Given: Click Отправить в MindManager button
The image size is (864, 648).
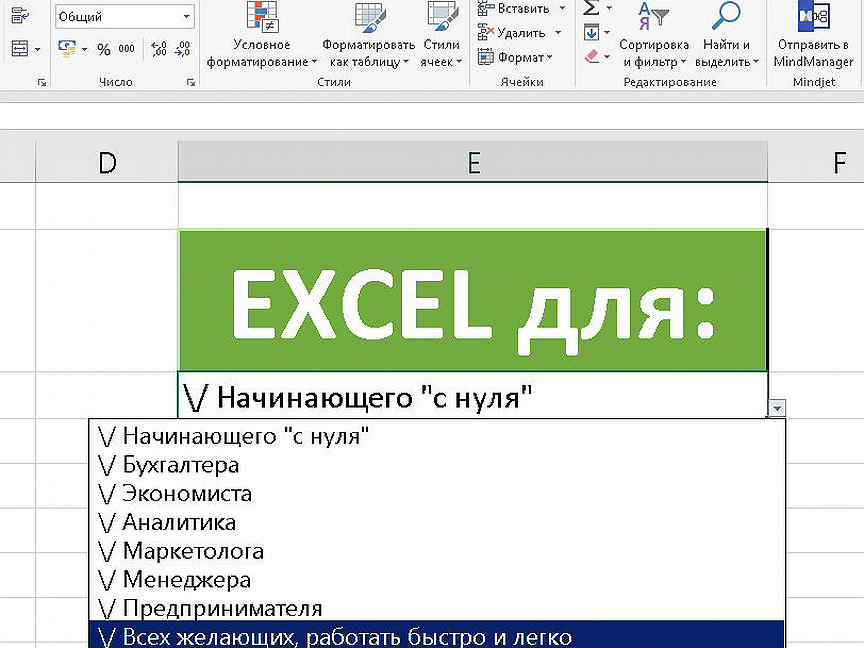Looking at the screenshot, I should tap(813, 35).
